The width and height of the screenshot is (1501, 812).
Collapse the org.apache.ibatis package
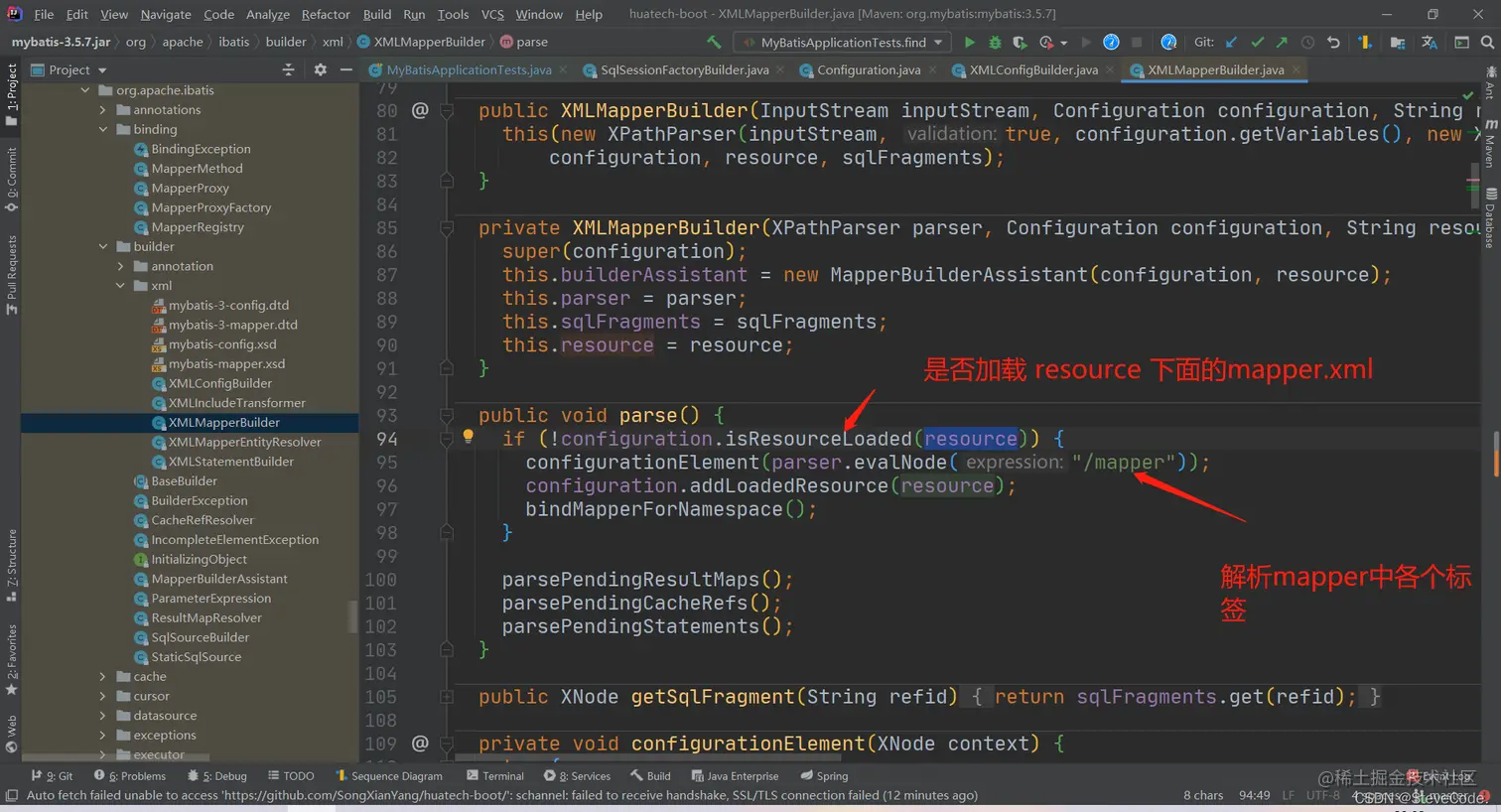coord(85,90)
